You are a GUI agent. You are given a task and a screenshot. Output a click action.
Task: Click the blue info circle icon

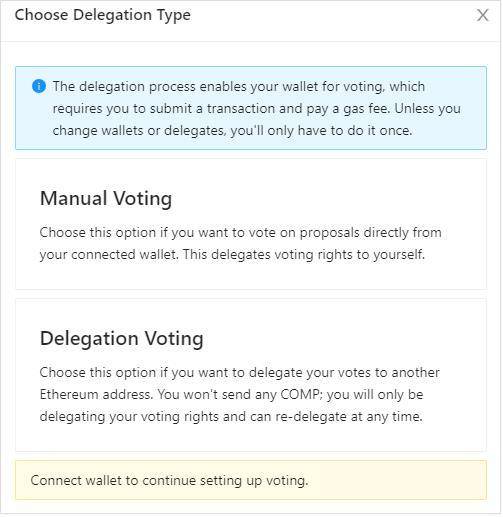pyautogui.click(x=39, y=86)
